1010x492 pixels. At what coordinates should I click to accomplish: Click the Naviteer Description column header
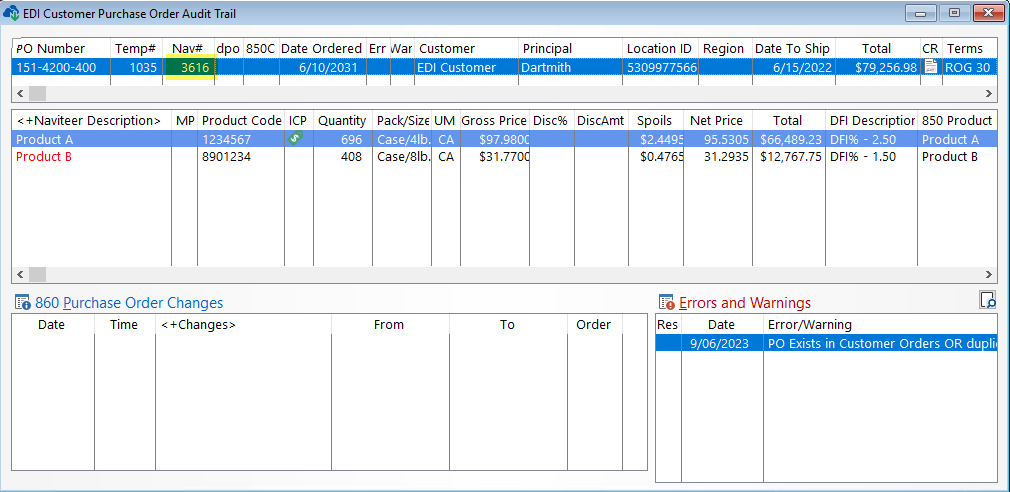88,120
